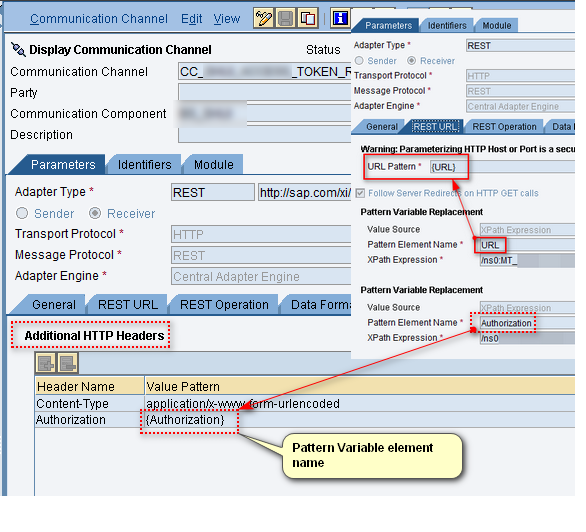Select the application/x-www-form-urlencoded value cell
Image resolution: width=586 pixels, height=532 pixels.
click(360, 403)
